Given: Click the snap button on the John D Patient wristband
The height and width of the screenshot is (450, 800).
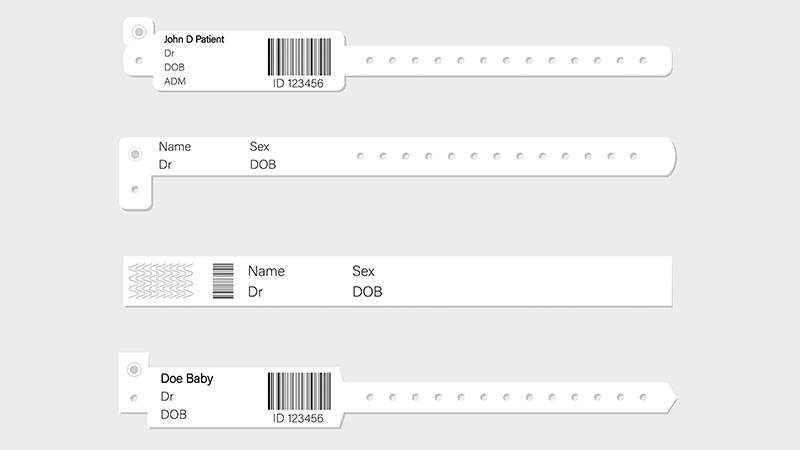Looking at the screenshot, I should 139,32.
